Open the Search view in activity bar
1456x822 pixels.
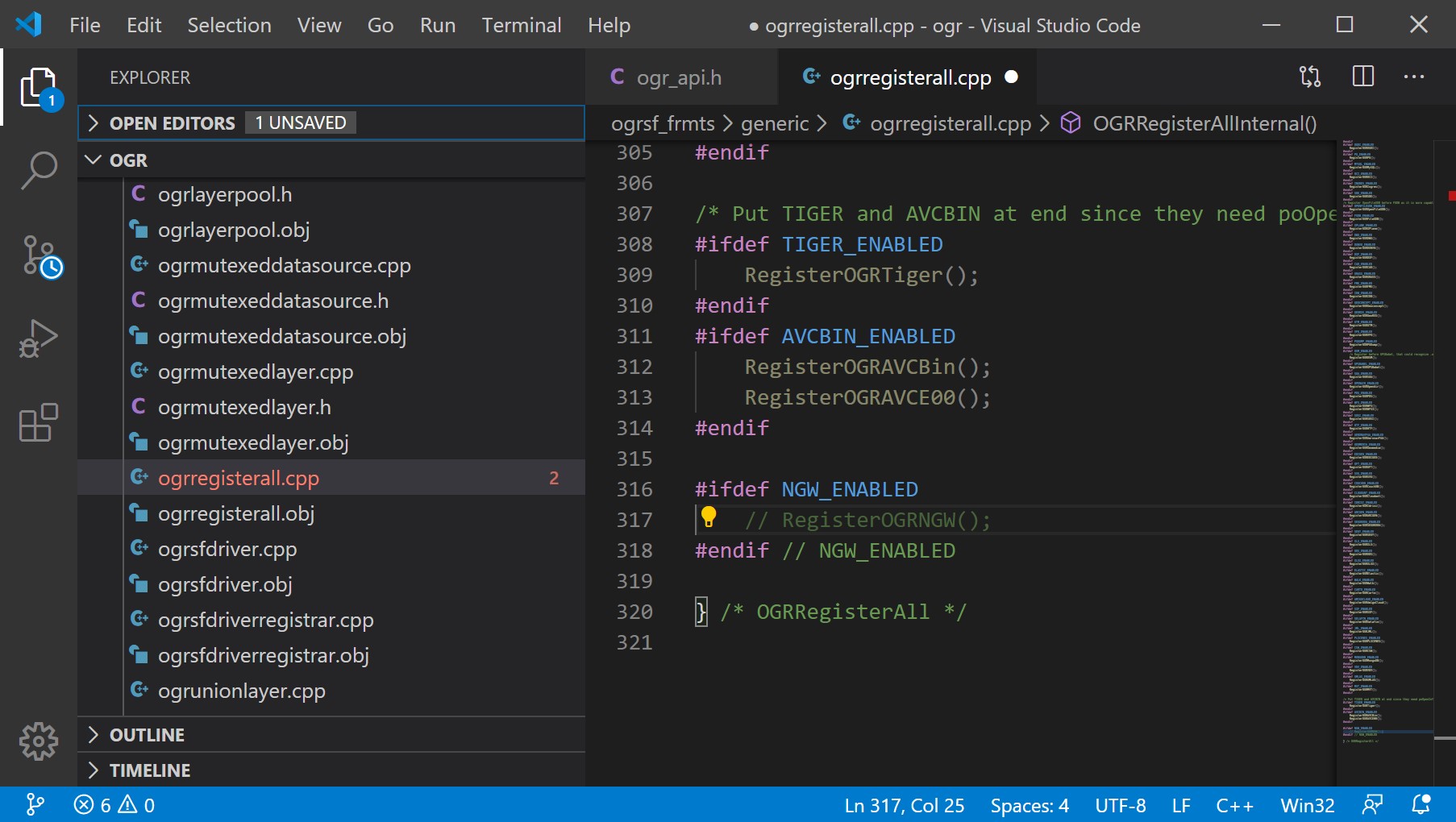coord(39,171)
